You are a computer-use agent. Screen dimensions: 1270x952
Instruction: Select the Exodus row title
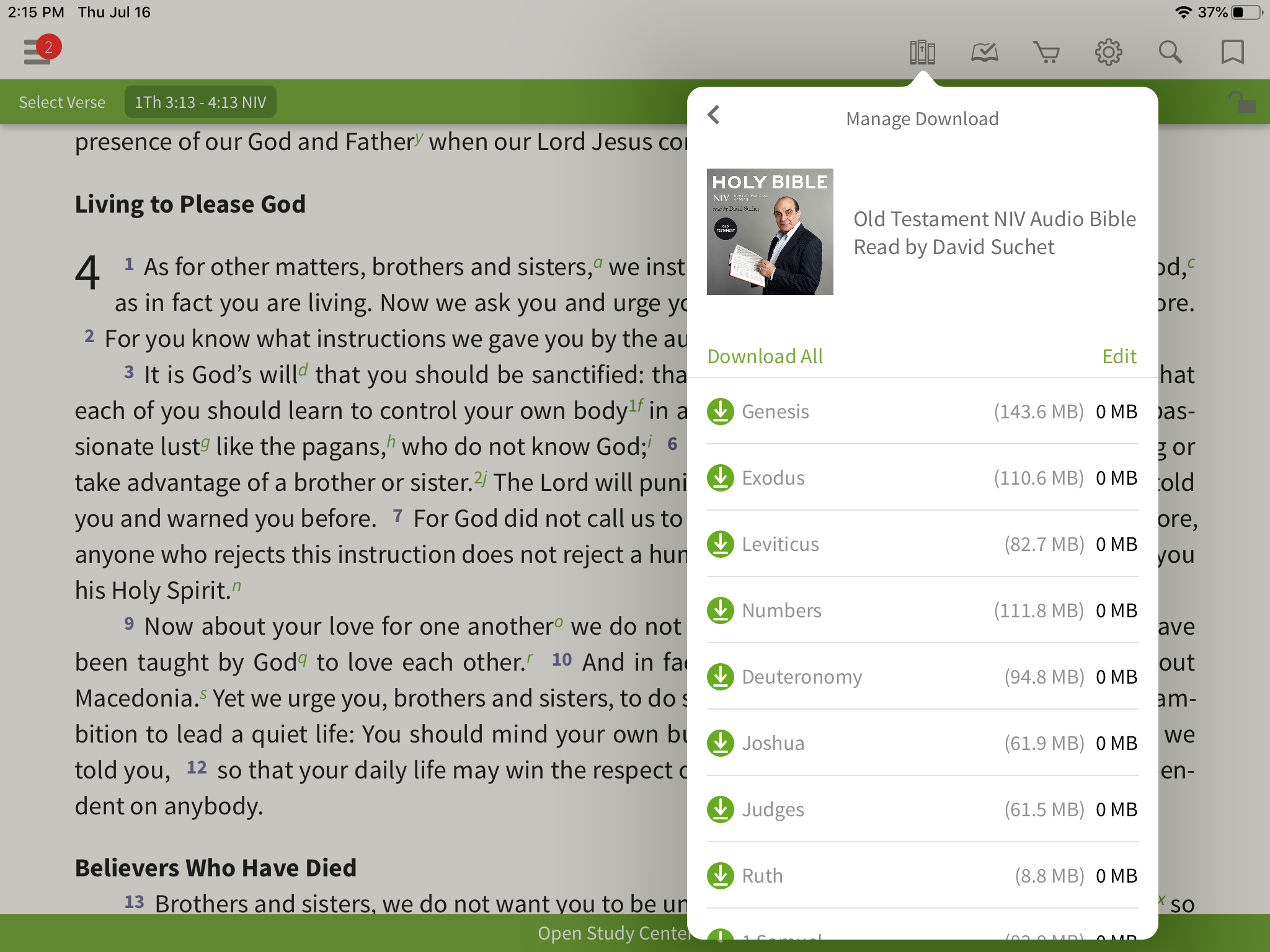pos(773,478)
